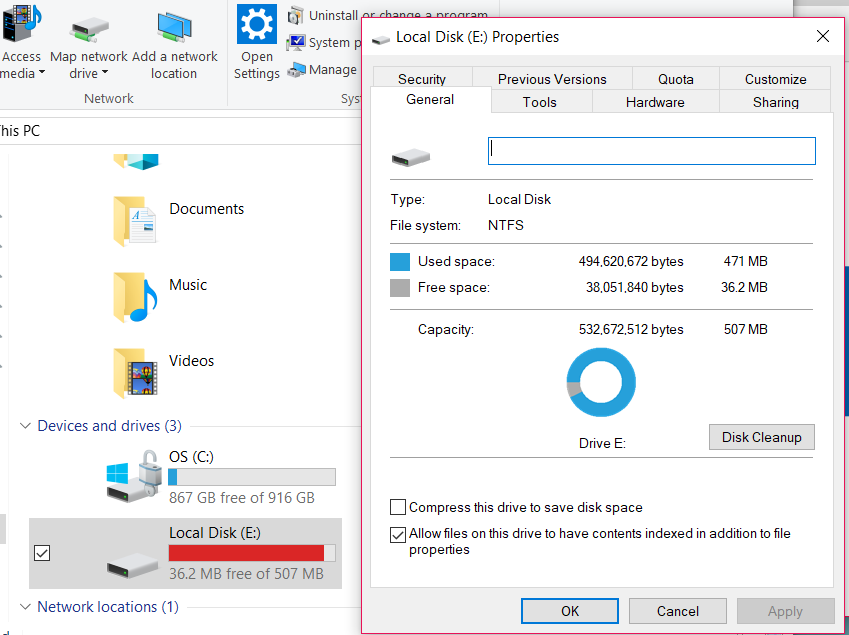Image resolution: width=849 pixels, height=635 pixels.
Task: Uncheck the Local Disk (E:) selection checkbox
Action: coord(42,553)
